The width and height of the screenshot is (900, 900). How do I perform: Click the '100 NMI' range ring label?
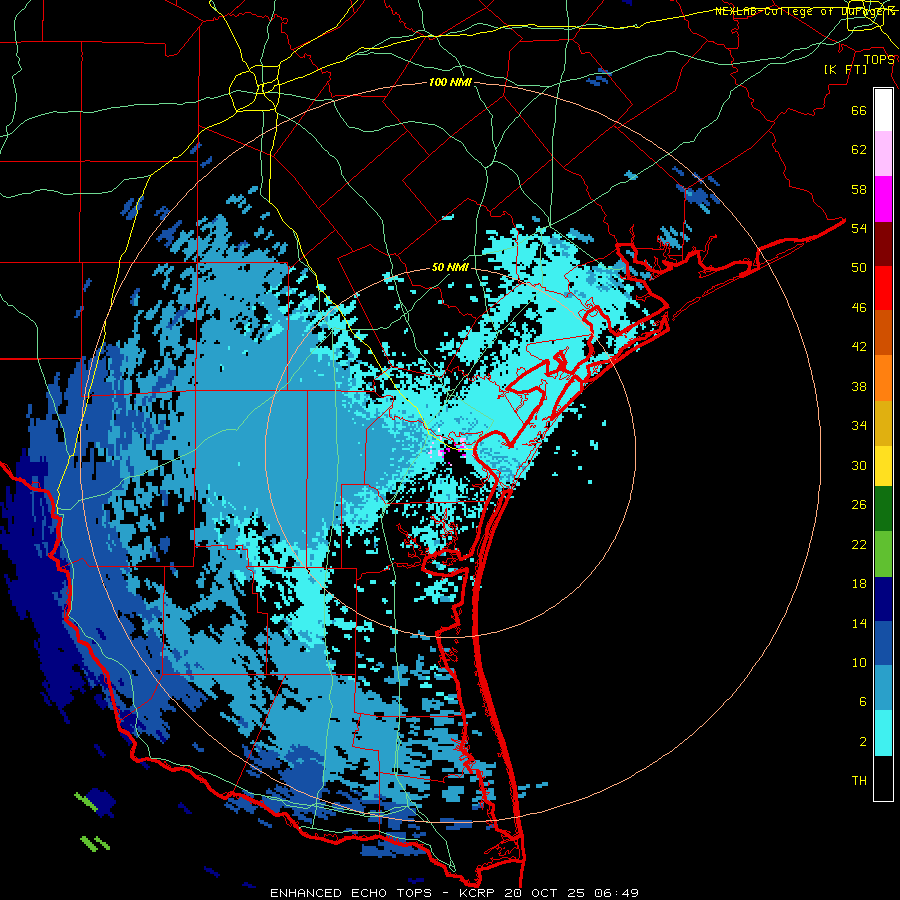pyautogui.click(x=450, y=83)
